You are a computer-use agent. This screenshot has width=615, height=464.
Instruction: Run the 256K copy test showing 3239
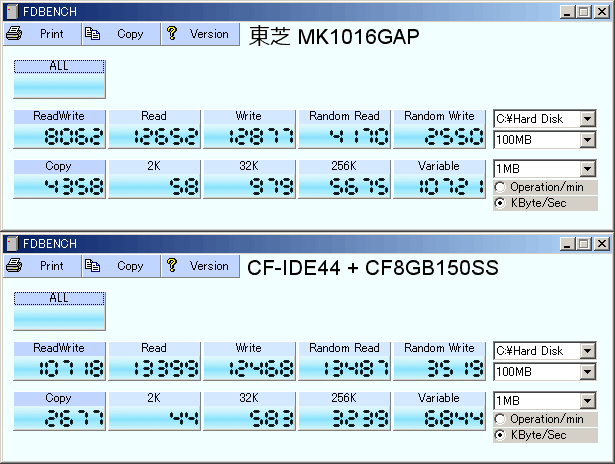click(x=344, y=411)
